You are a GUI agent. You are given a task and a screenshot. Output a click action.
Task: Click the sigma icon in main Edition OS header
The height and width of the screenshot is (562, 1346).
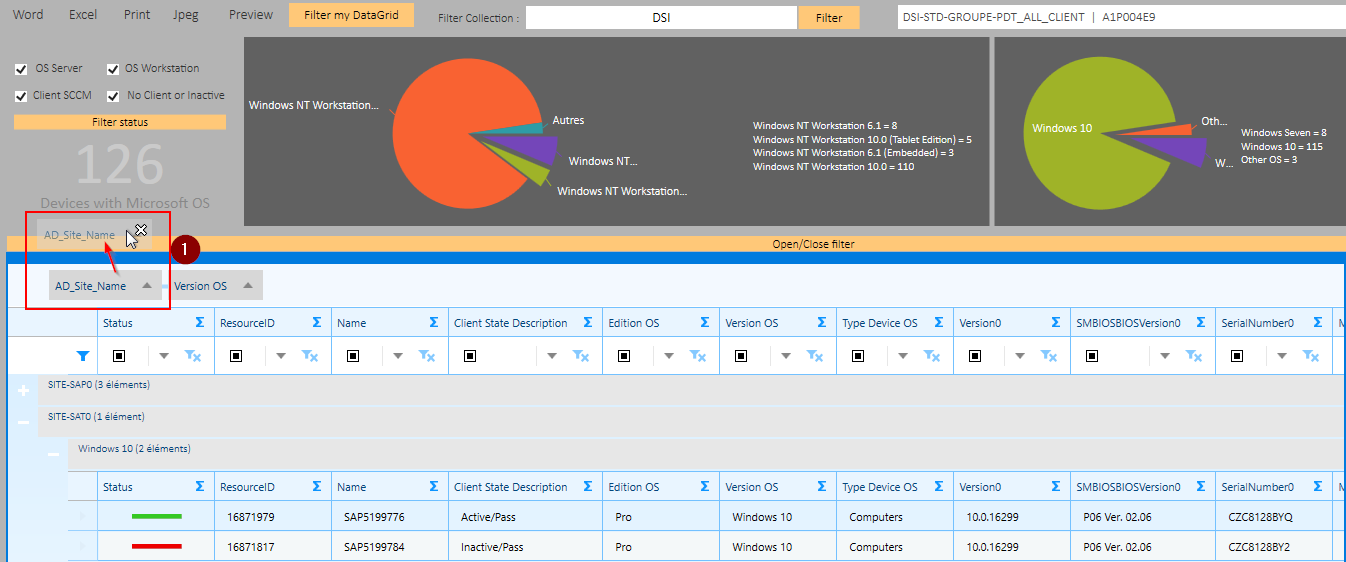pos(705,322)
